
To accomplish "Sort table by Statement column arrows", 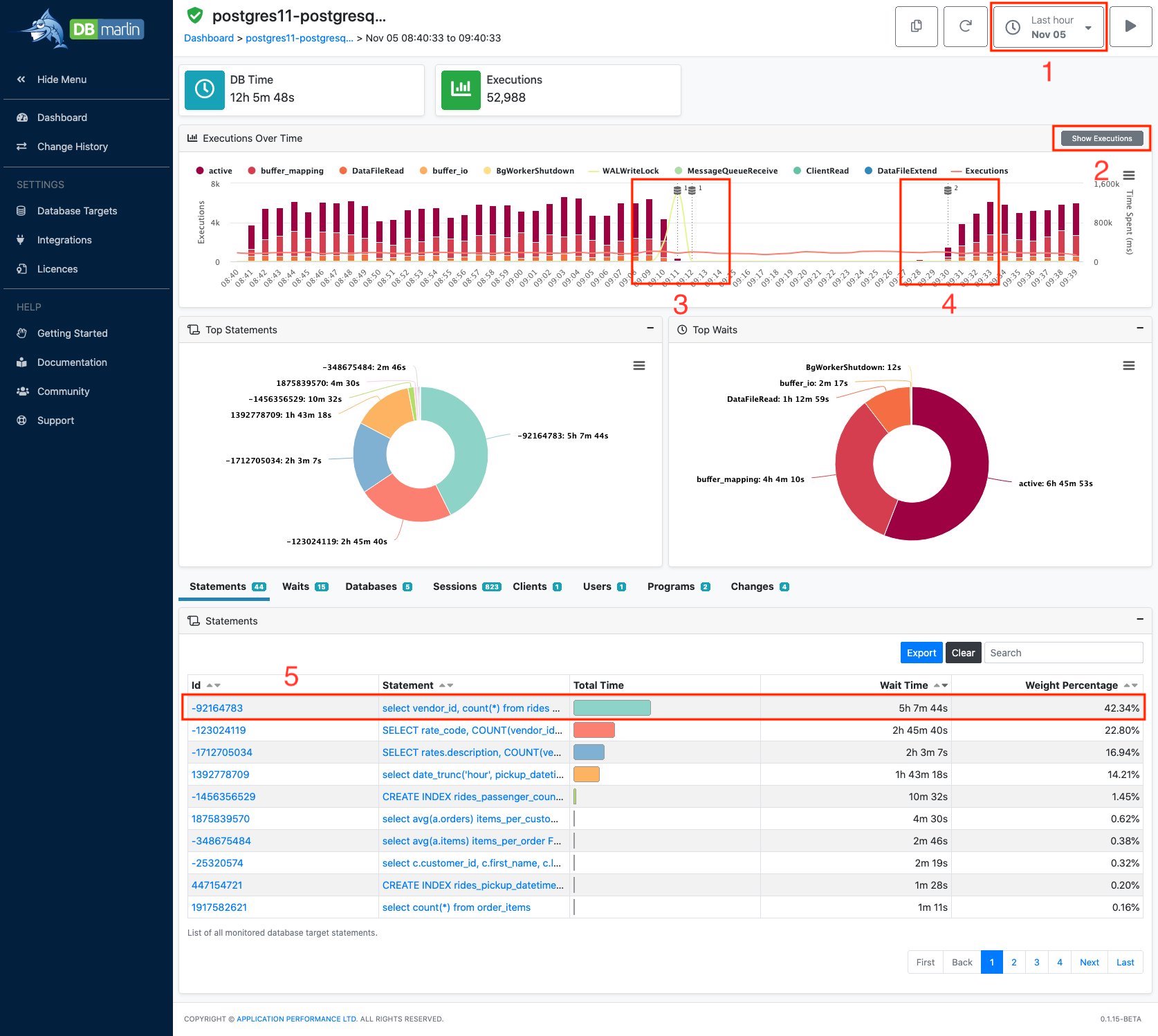I will 446,685.
